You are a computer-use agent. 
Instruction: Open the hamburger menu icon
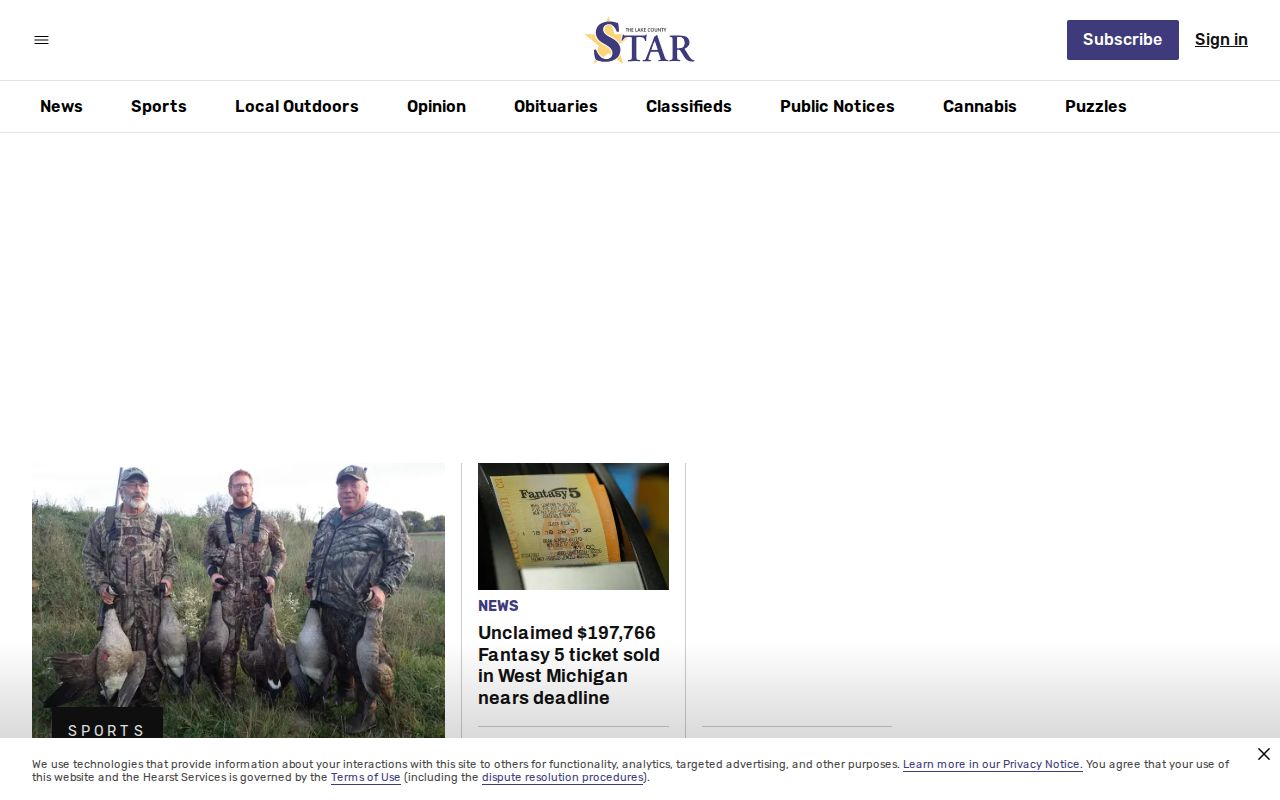(41, 40)
